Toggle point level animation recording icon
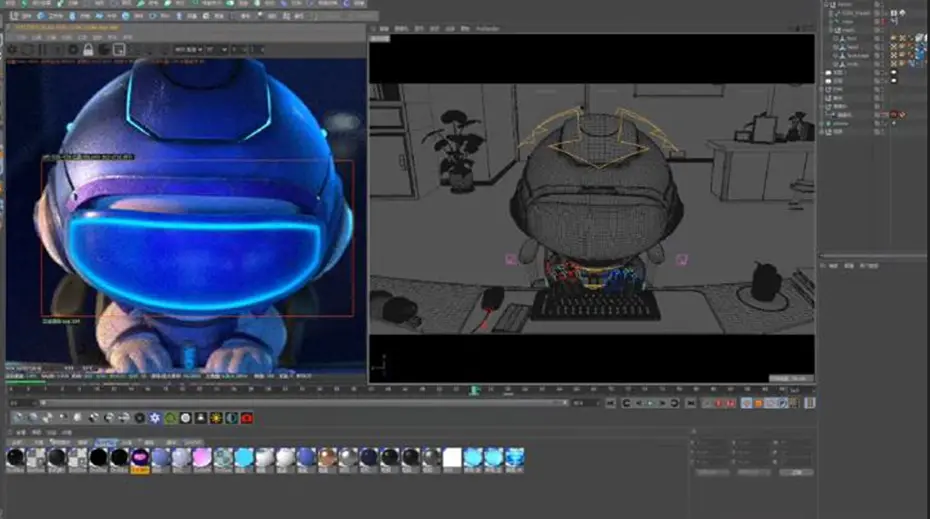The width and height of the screenshot is (930, 519). (795, 403)
